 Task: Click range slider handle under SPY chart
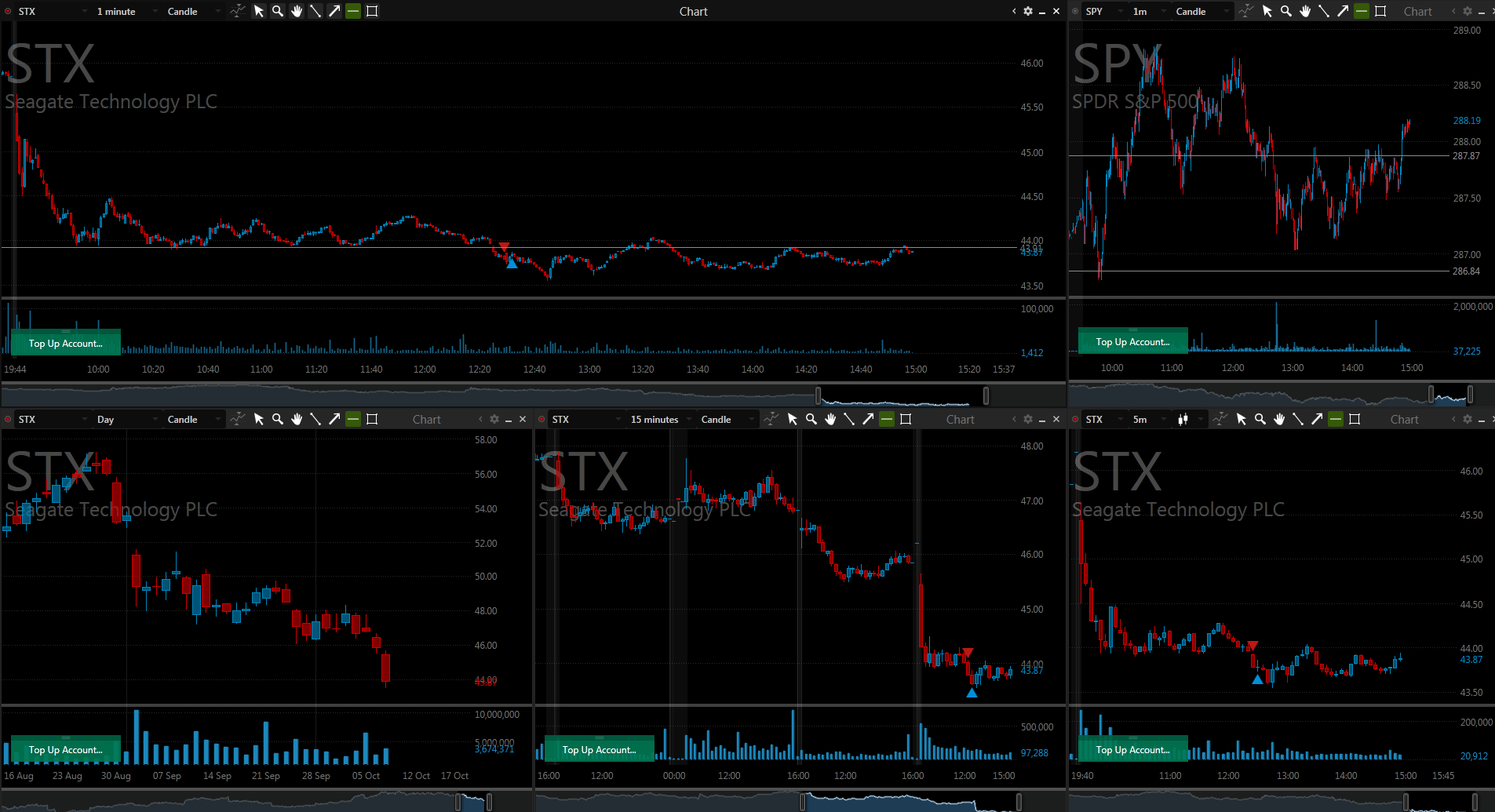[1431, 394]
